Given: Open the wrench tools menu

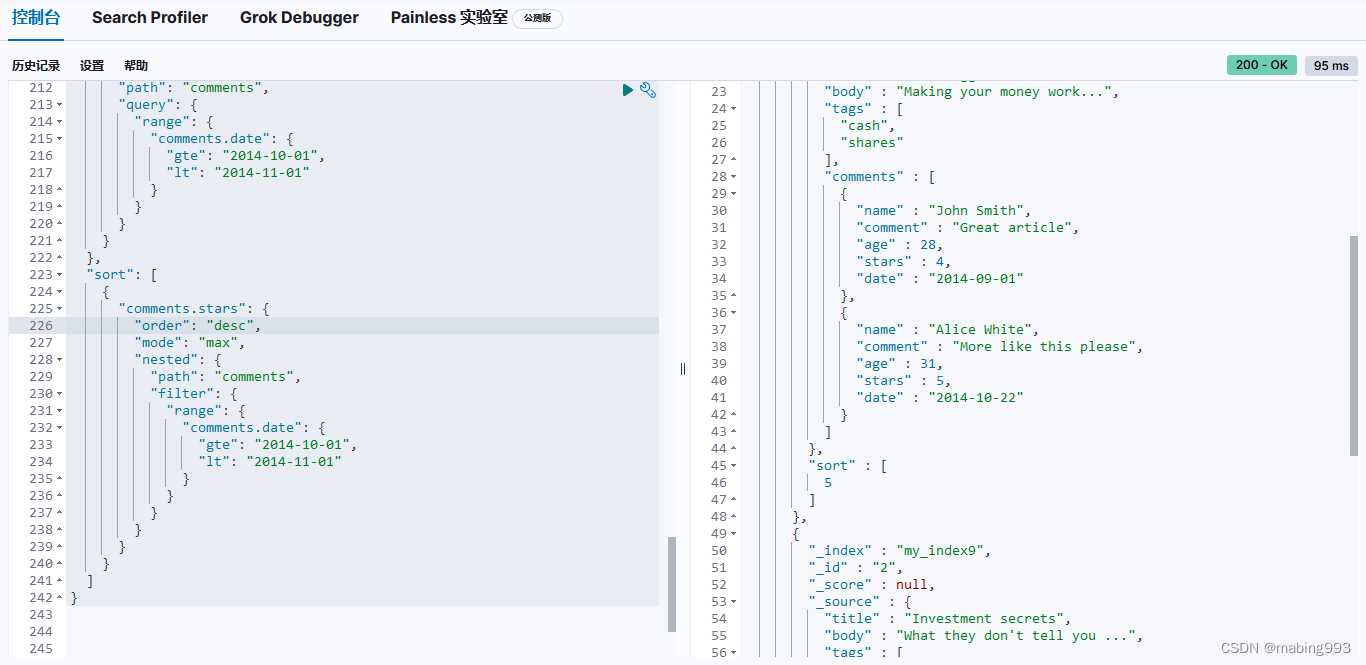Looking at the screenshot, I should (x=648, y=90).
